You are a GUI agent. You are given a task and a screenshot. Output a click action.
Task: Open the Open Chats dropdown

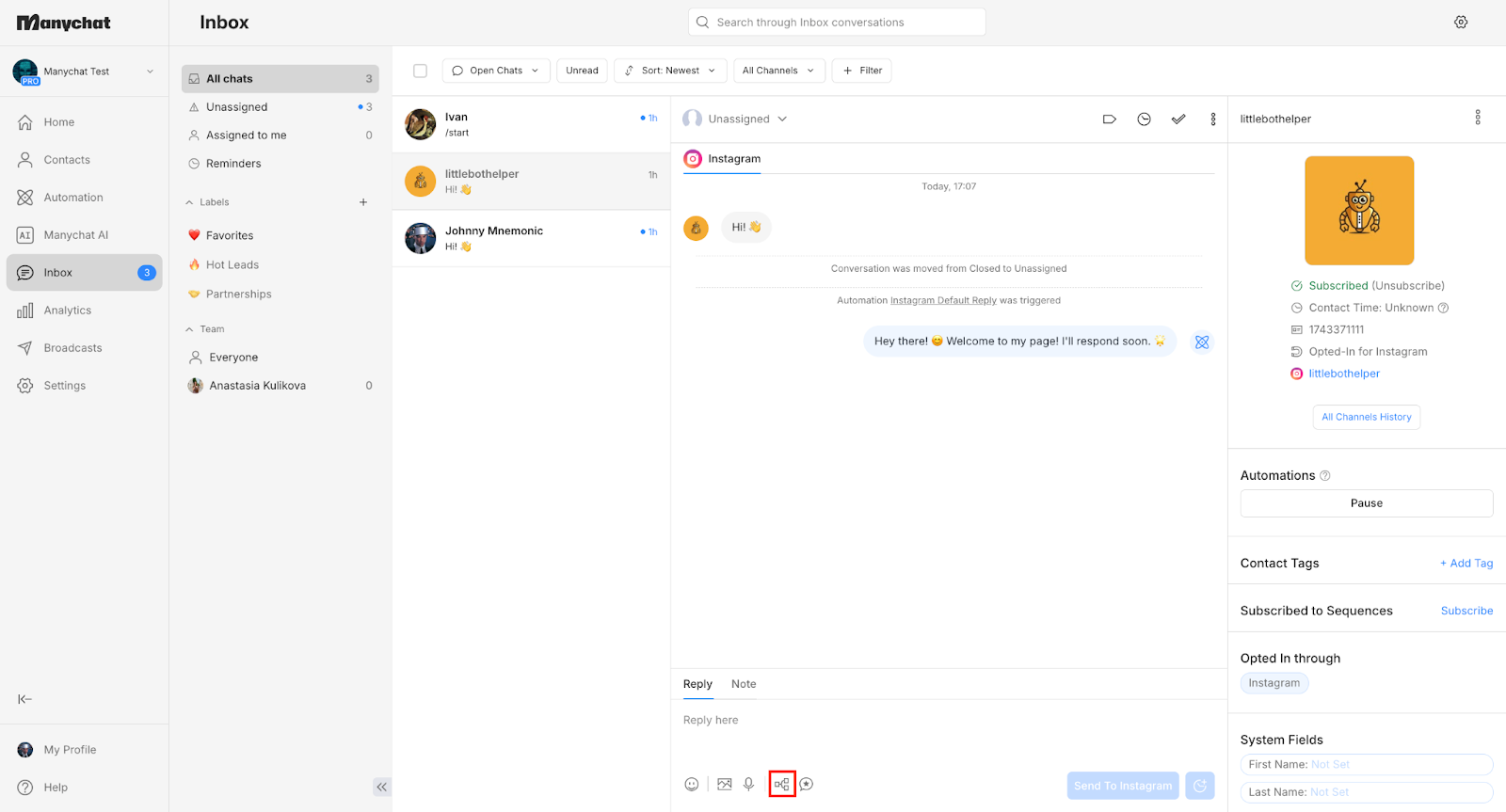tap(496, 71)
